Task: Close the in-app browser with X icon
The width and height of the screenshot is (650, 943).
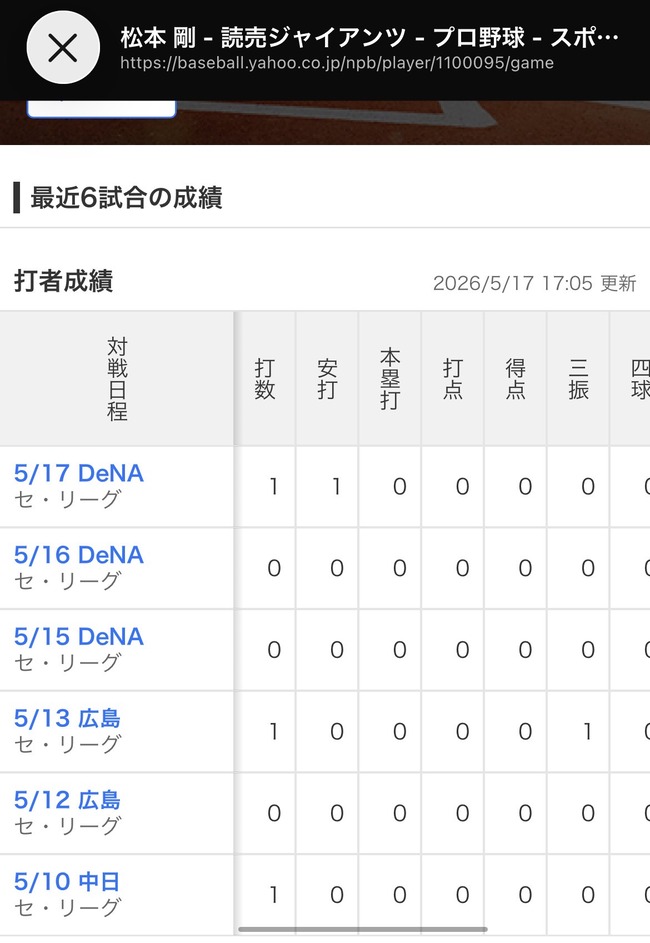Action: pyautogui.click(x=63, y=48)
